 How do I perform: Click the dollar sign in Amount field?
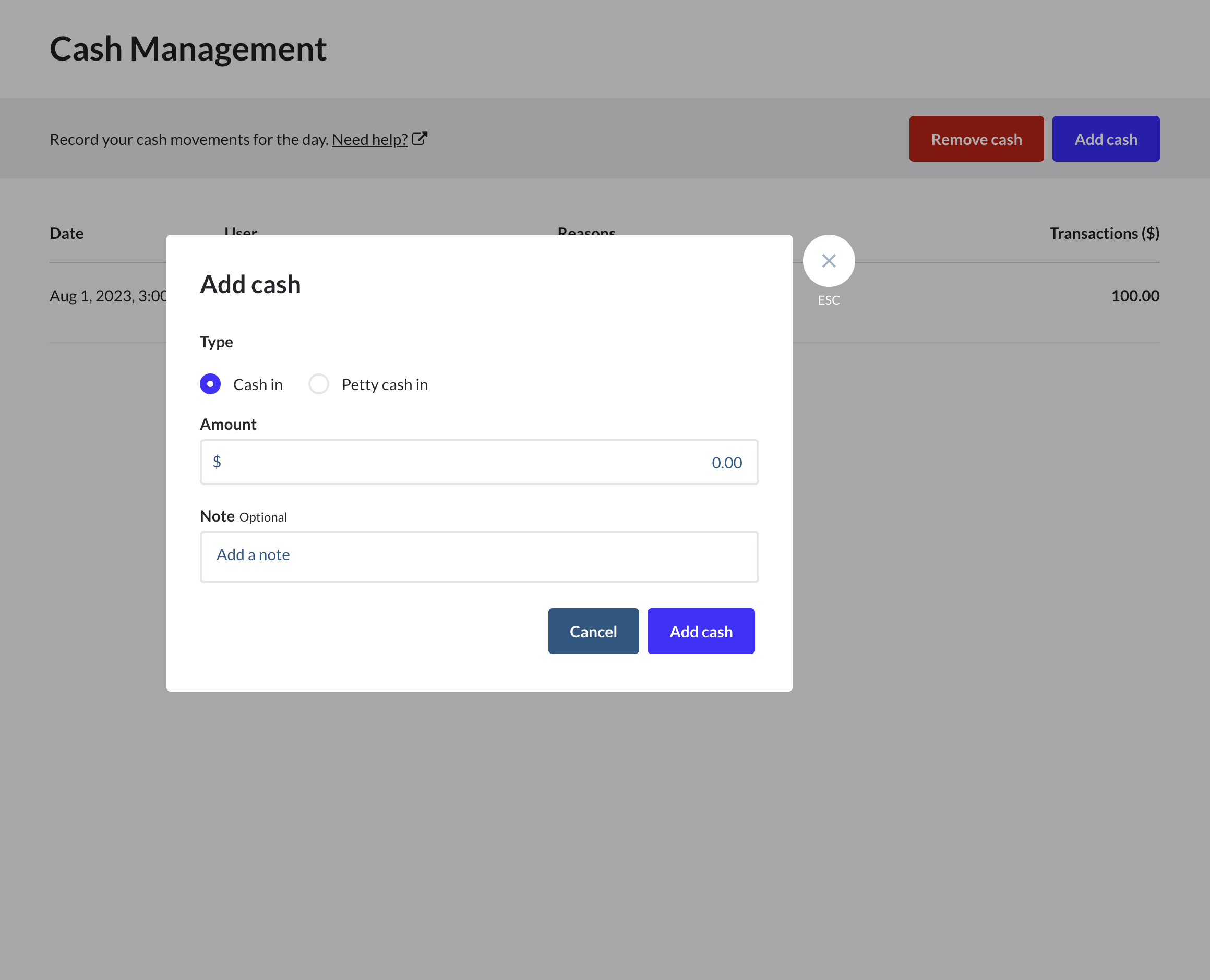[x=217, y=462]
